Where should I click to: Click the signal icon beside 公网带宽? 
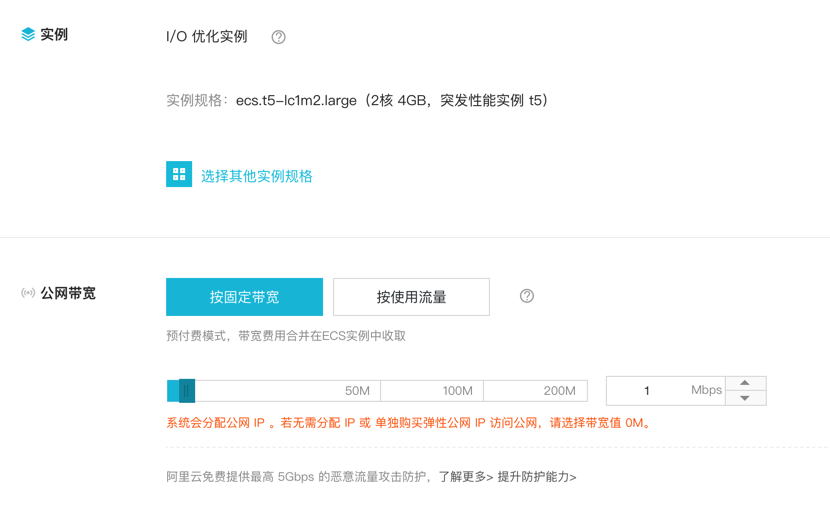pos(28,294)
